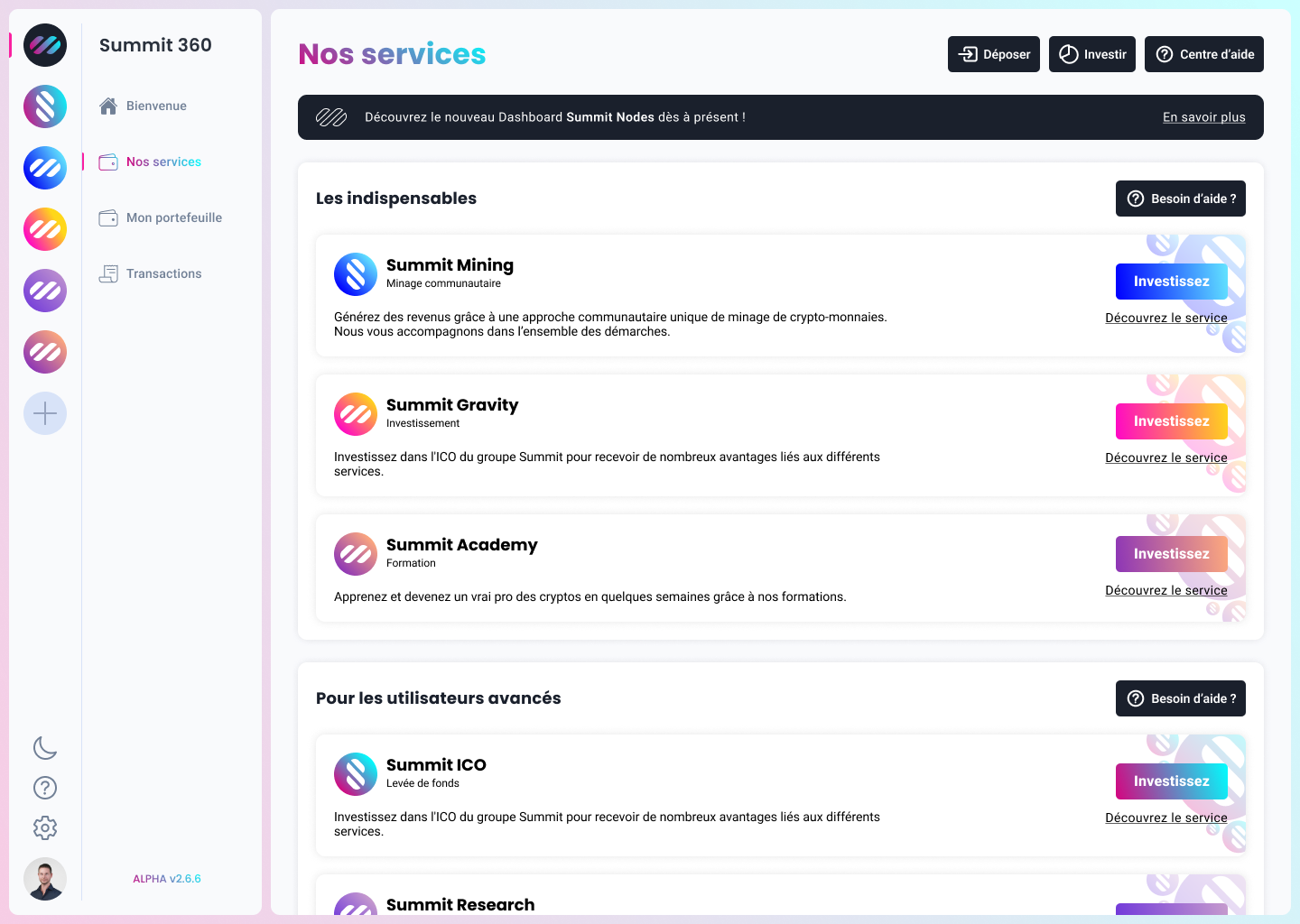Open the Centre d'aide button
The image size is (1300, 924).
pyautogui.click(x=1204, y=54)
